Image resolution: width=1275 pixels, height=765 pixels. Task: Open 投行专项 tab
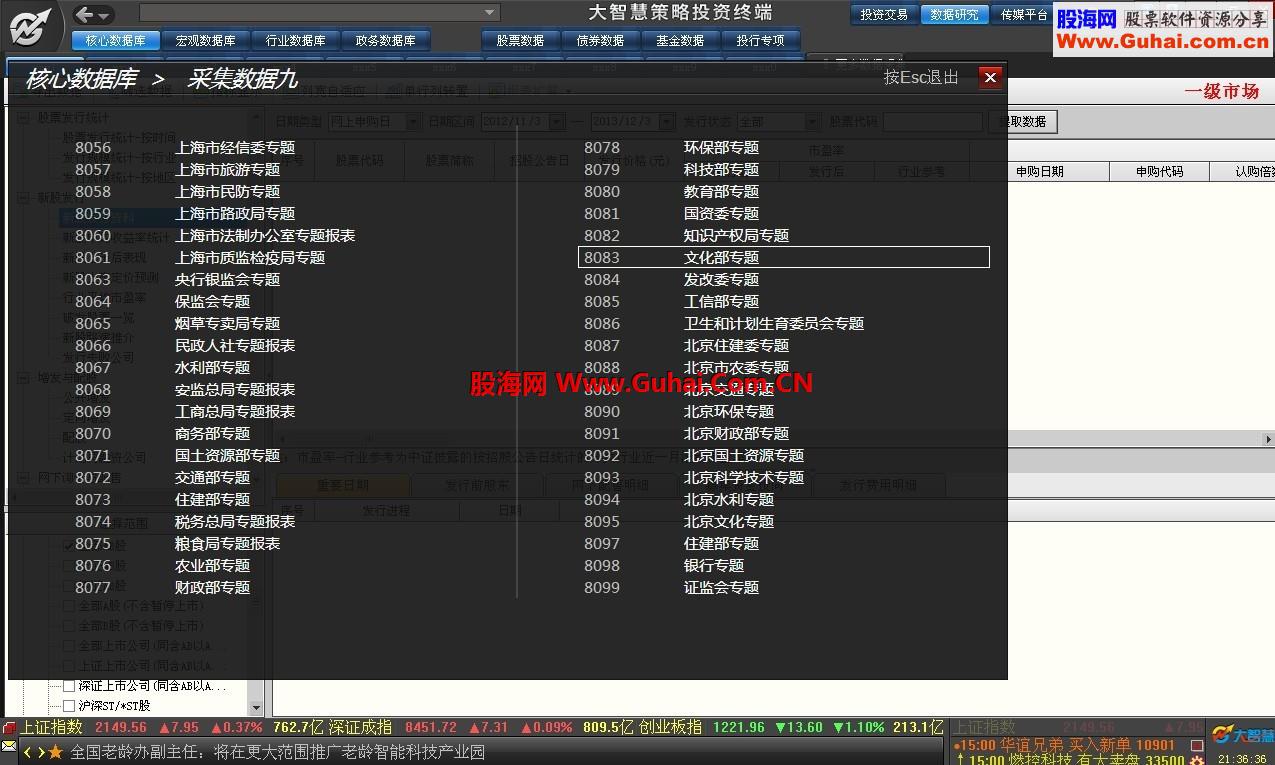pyautogui.click(x=760, y=41)
